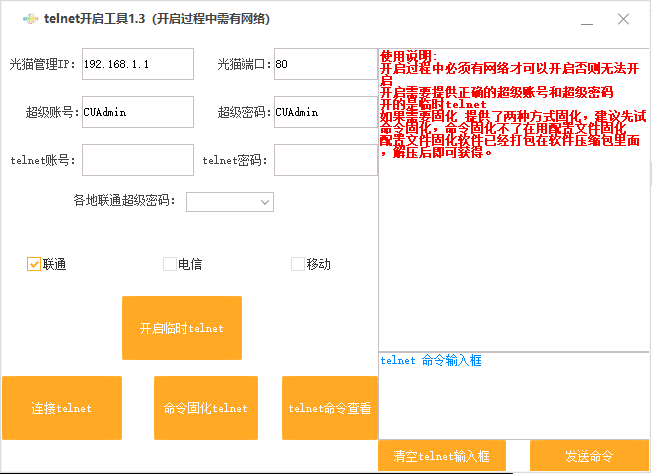The image size is (652, 474).
Task: Focus the empty telnet密码 field
Action: pyautogui.click(x=326, y=160)
